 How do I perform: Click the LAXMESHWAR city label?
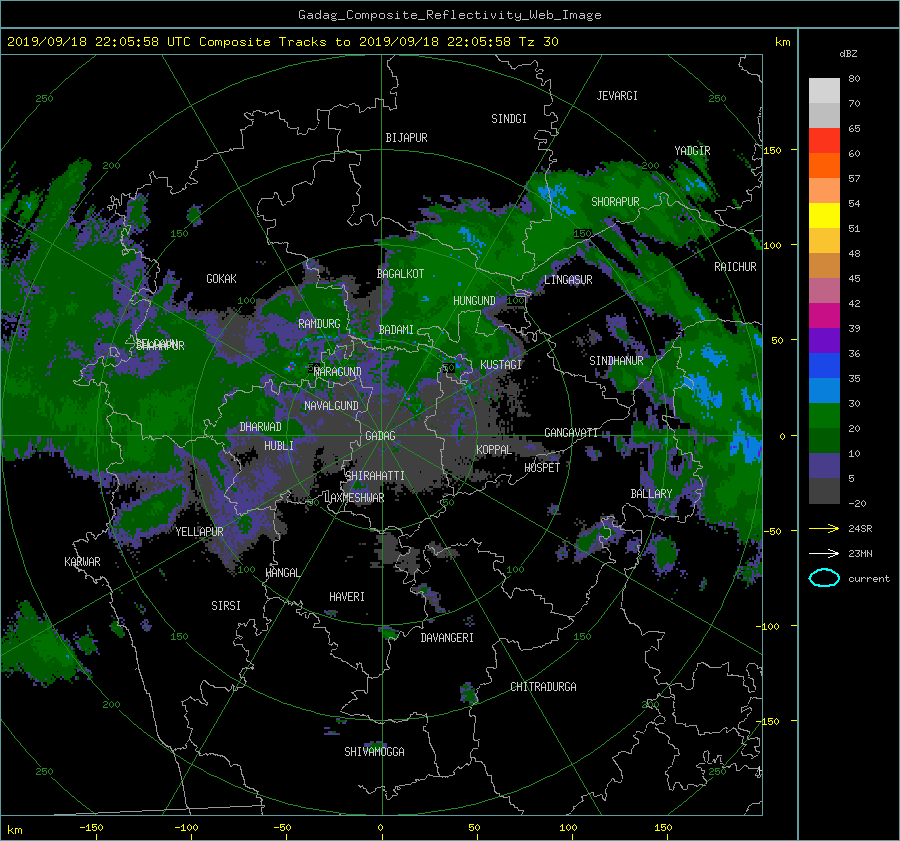pos(354,498)
